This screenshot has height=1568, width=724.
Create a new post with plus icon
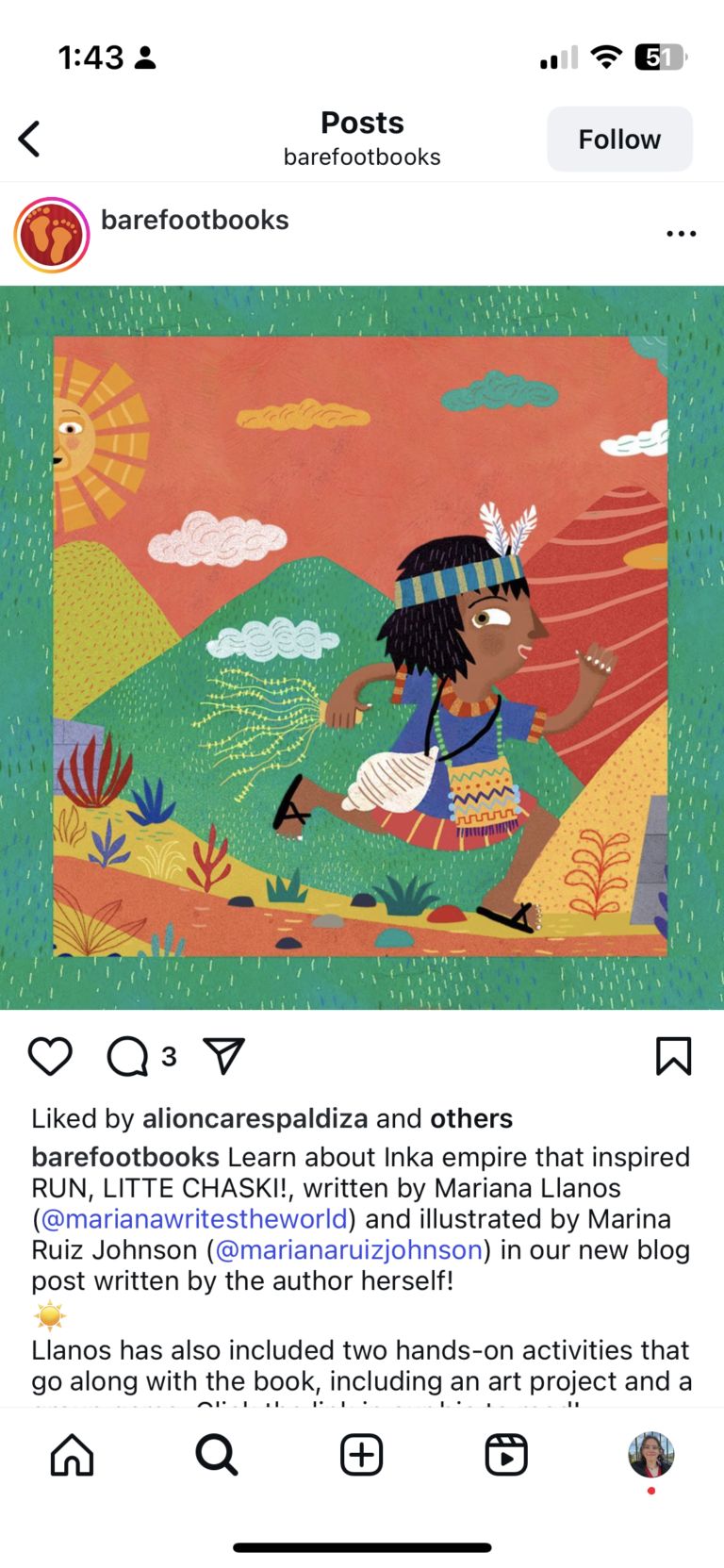click(362, 1455)
